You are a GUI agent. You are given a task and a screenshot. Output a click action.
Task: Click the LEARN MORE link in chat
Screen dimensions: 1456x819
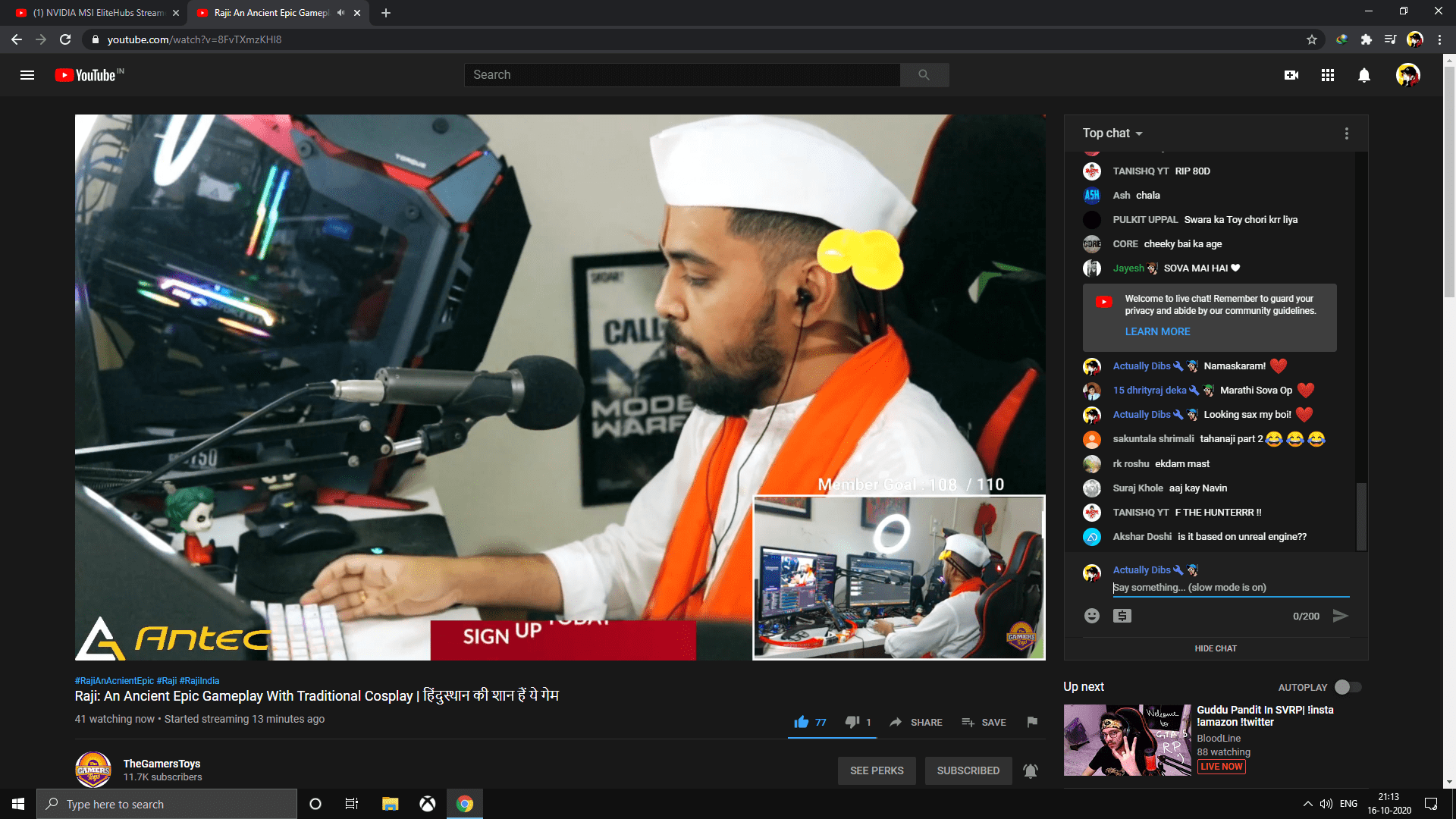[1157, 331]
